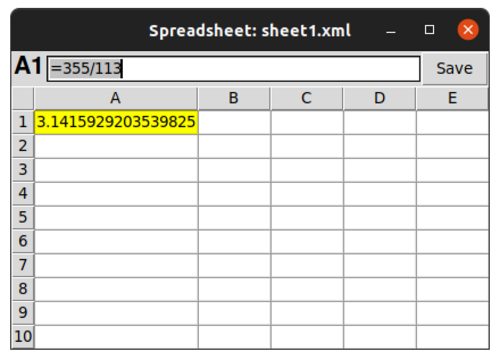Click the formula input field containing =355/113
This screenshot has width=500, height=360.
click(x=233, y=69)
